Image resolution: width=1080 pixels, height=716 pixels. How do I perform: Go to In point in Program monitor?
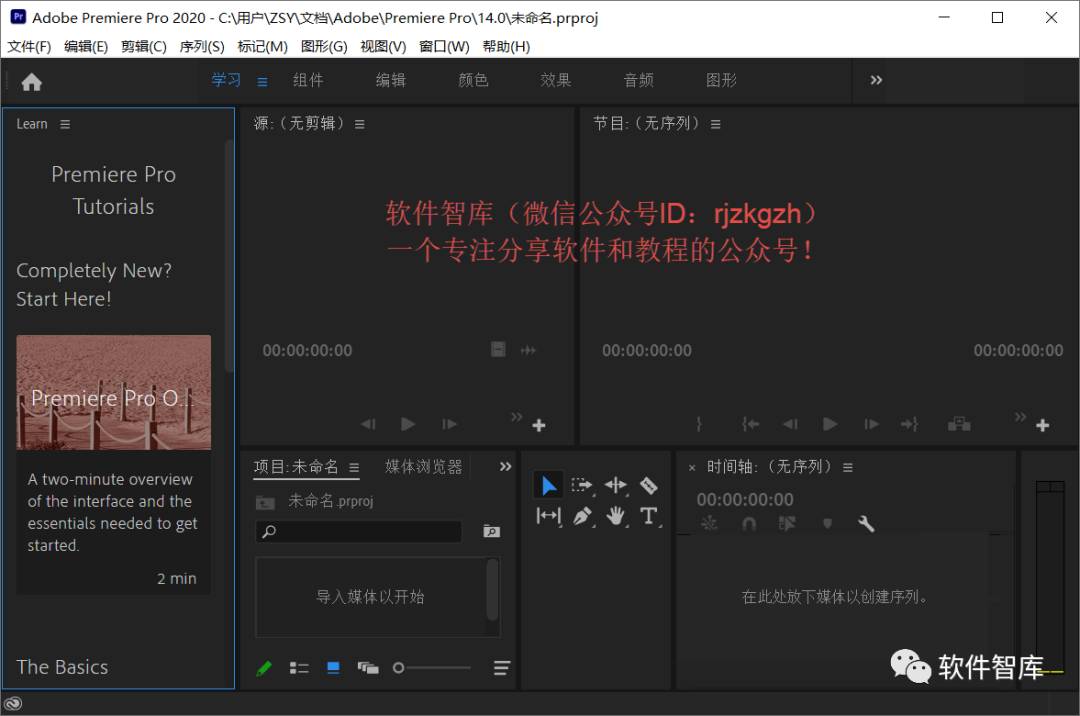pyautogui.click(x=750, y=424)
